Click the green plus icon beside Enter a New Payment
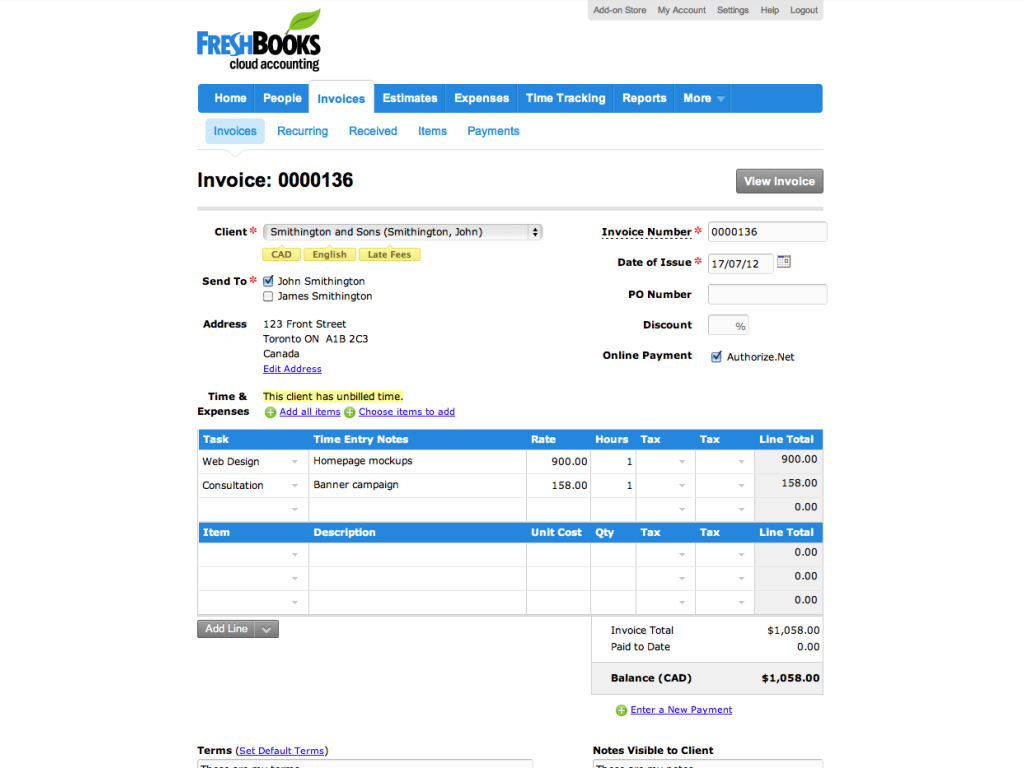This screenshot has width=1024, height=768. 621,711
